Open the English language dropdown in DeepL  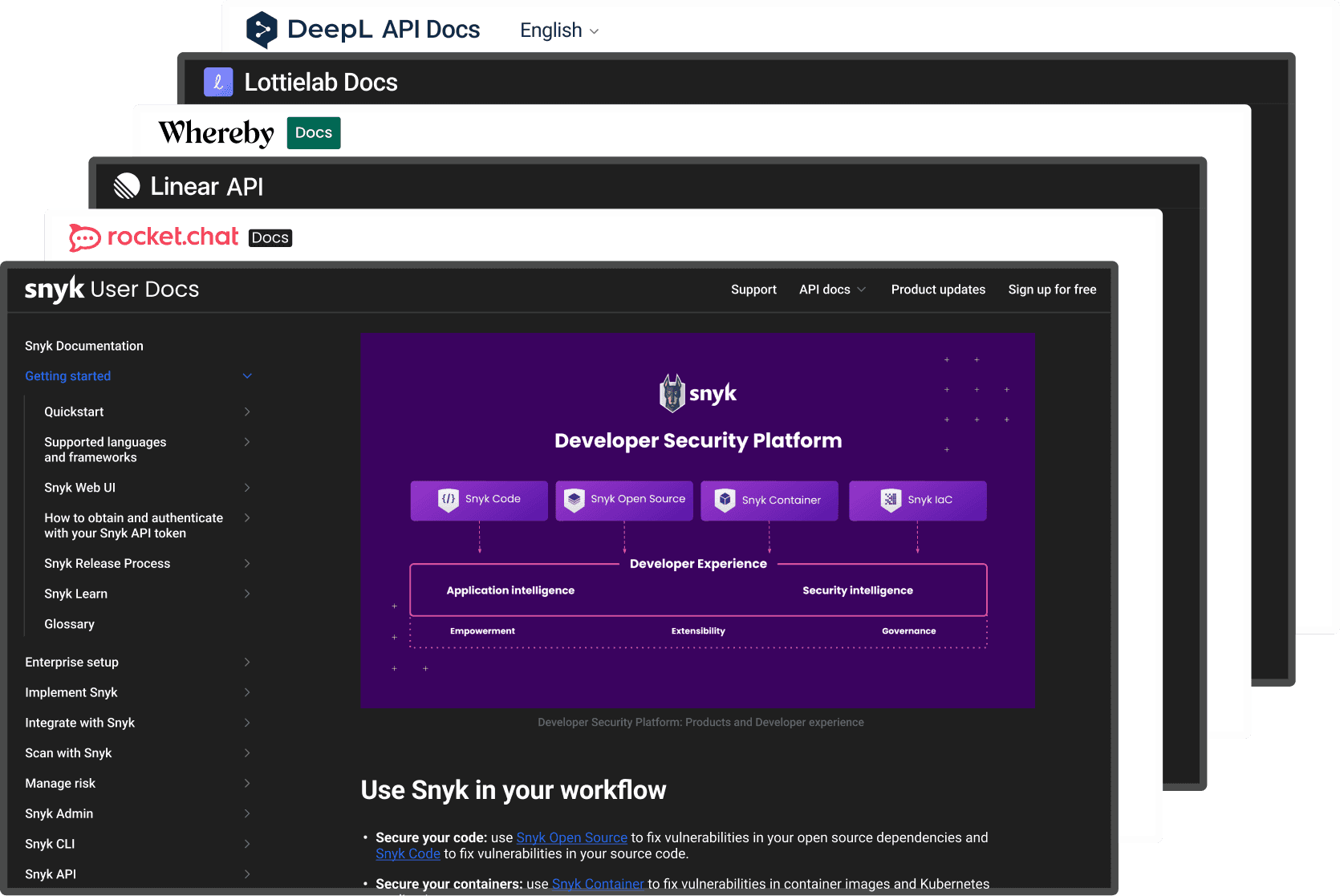[x=559, y=30]
